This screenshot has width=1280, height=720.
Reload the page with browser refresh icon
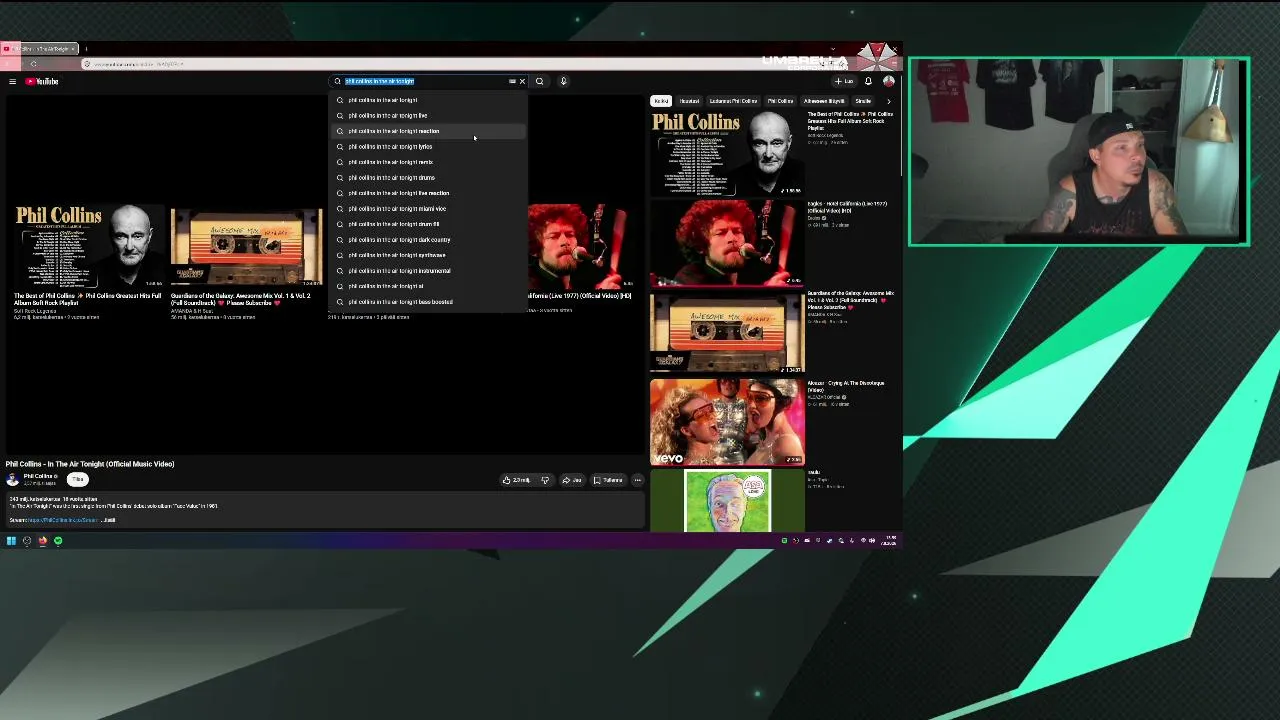click(x=33, y=64)
